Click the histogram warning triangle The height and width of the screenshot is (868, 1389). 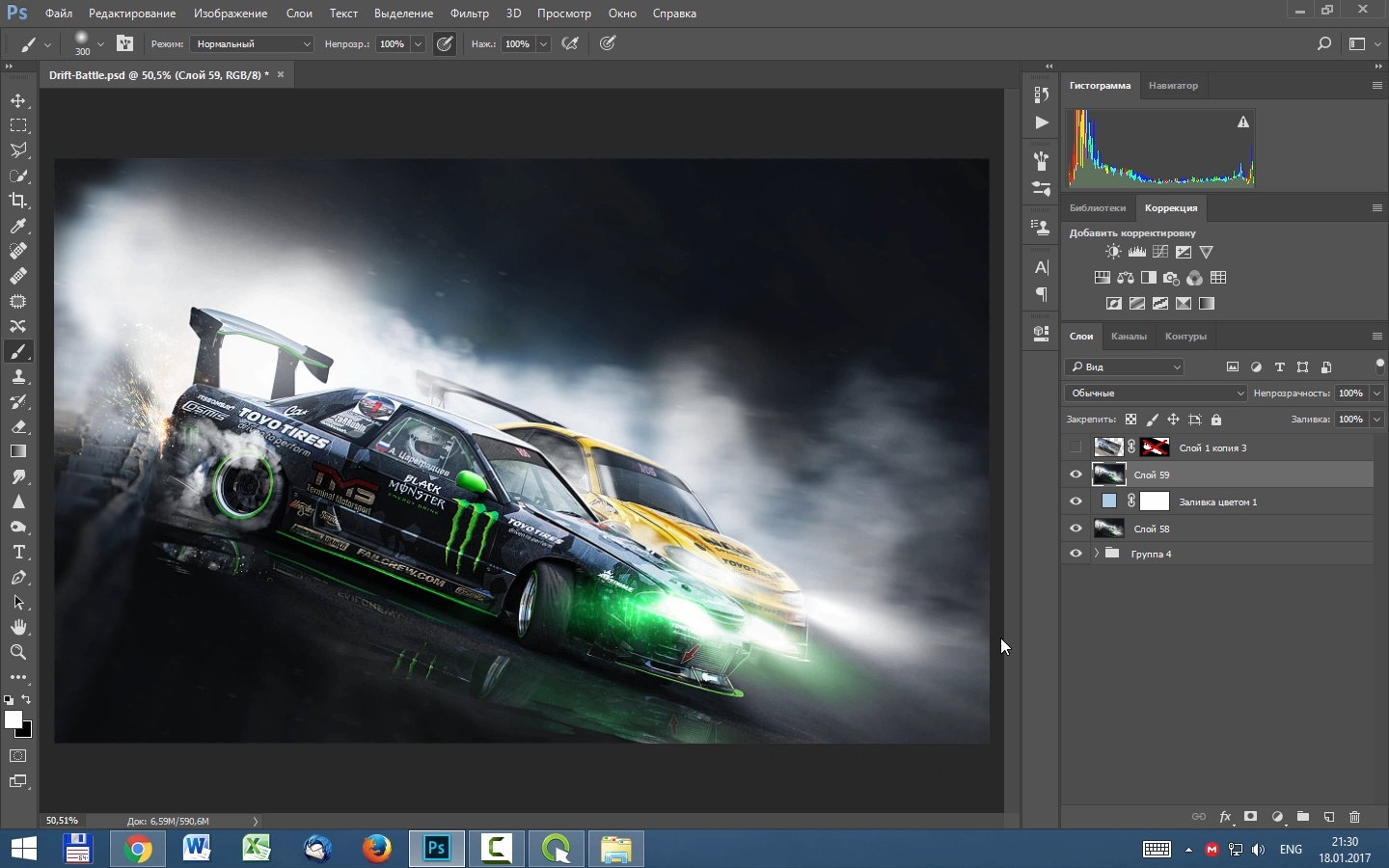coord(1243,122)
